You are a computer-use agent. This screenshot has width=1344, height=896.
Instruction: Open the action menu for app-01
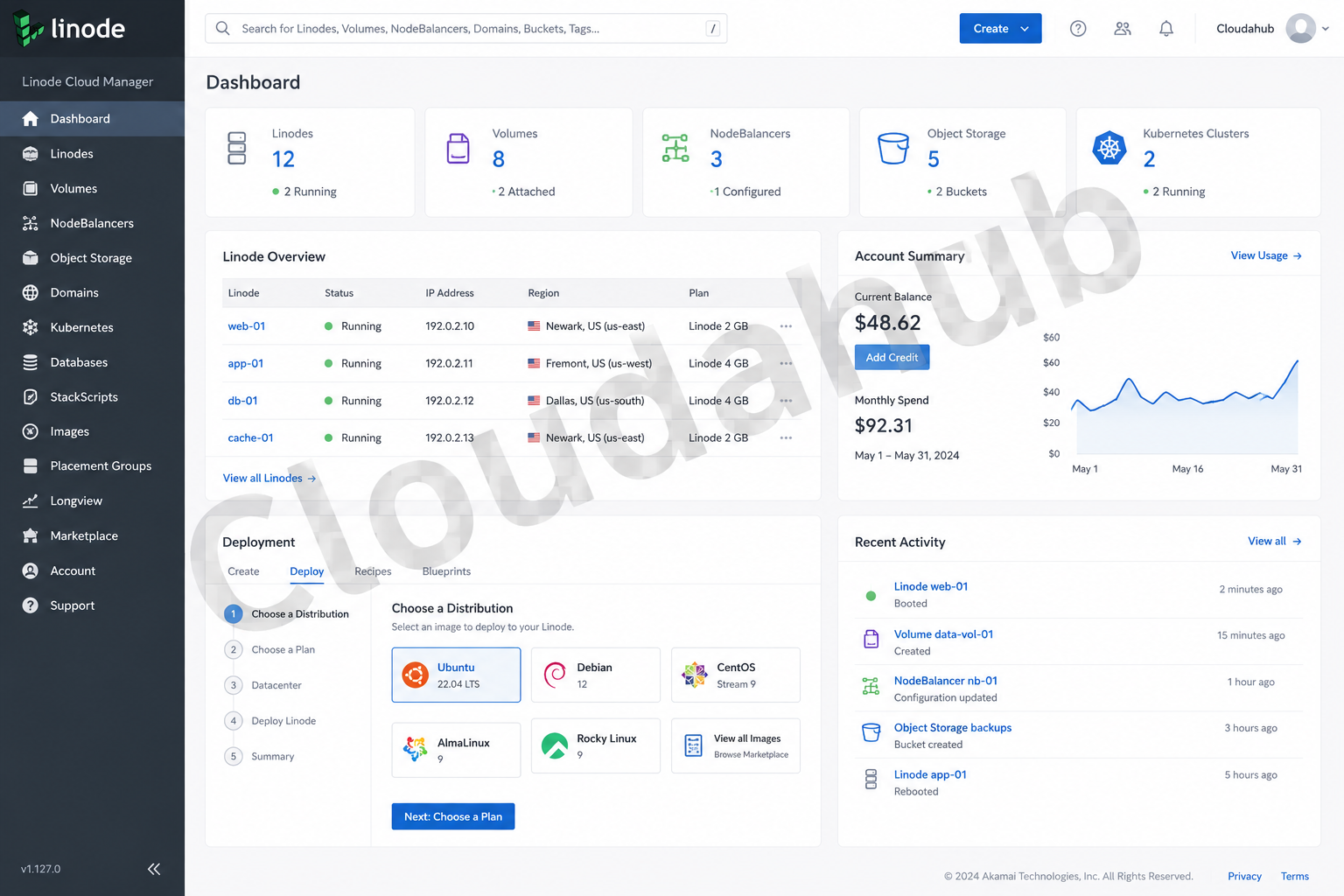[786, 363]
